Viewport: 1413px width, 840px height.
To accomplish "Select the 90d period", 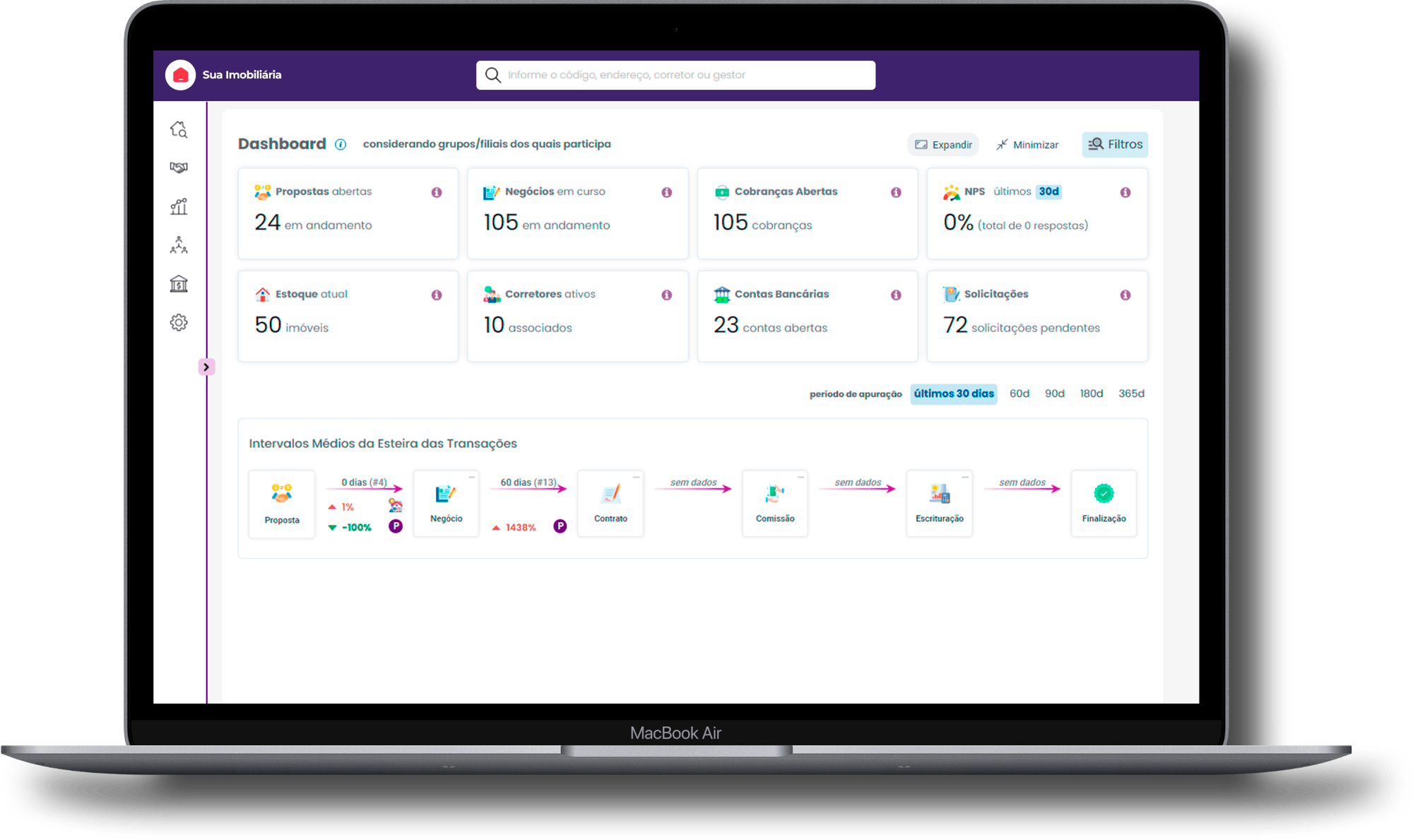I will click(x=1055, y=394).
